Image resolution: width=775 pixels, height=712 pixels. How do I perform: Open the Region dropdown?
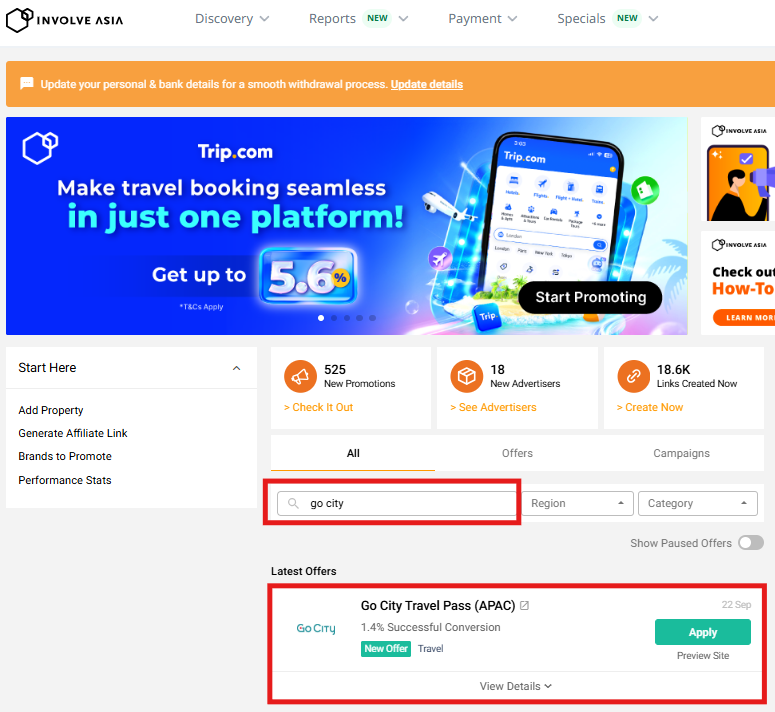click(579, 504)
